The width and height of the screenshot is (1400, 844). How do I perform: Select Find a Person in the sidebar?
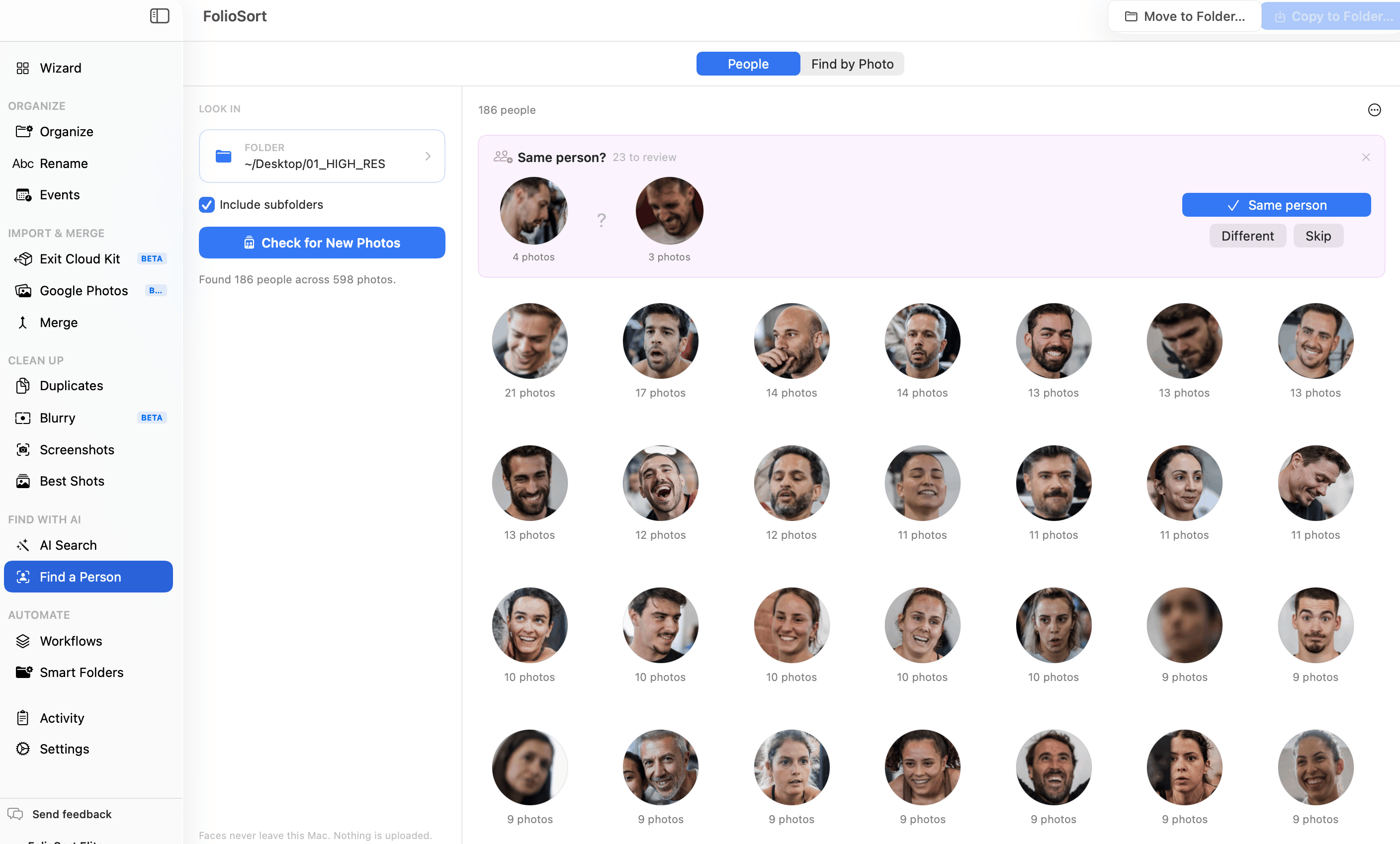pos(88,577)
